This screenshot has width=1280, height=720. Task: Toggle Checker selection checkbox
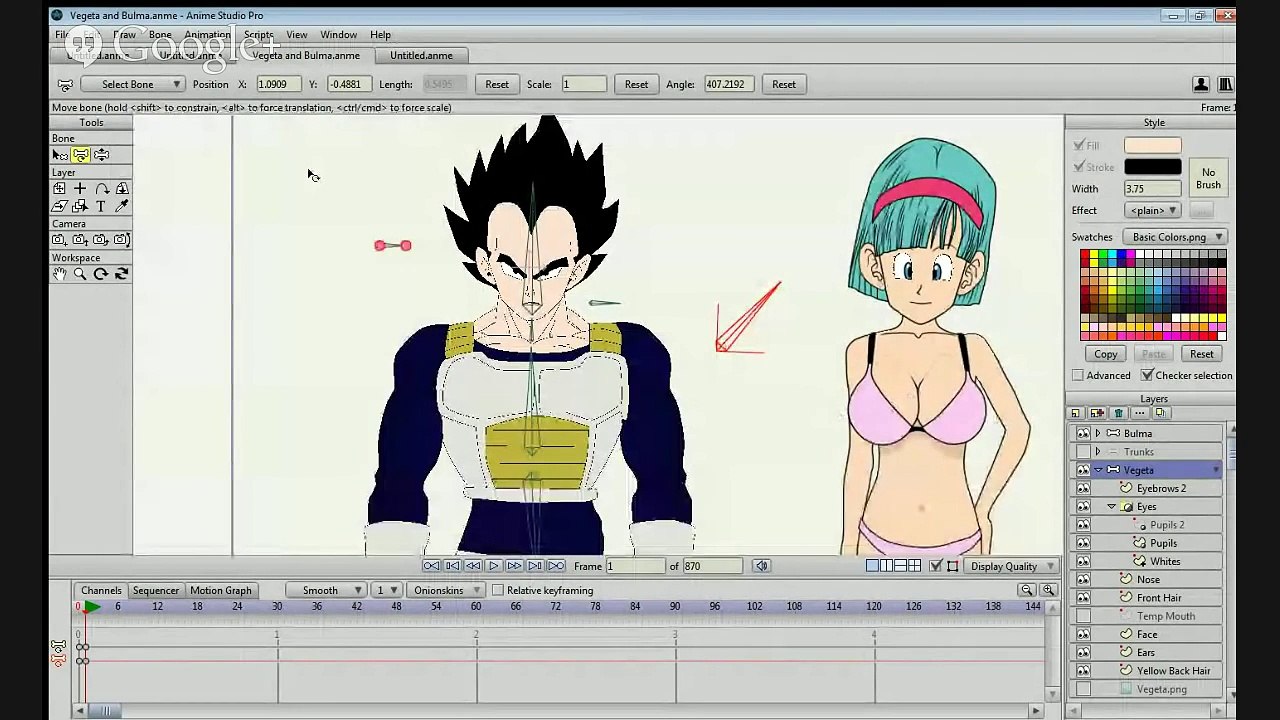click(1147, 376)
